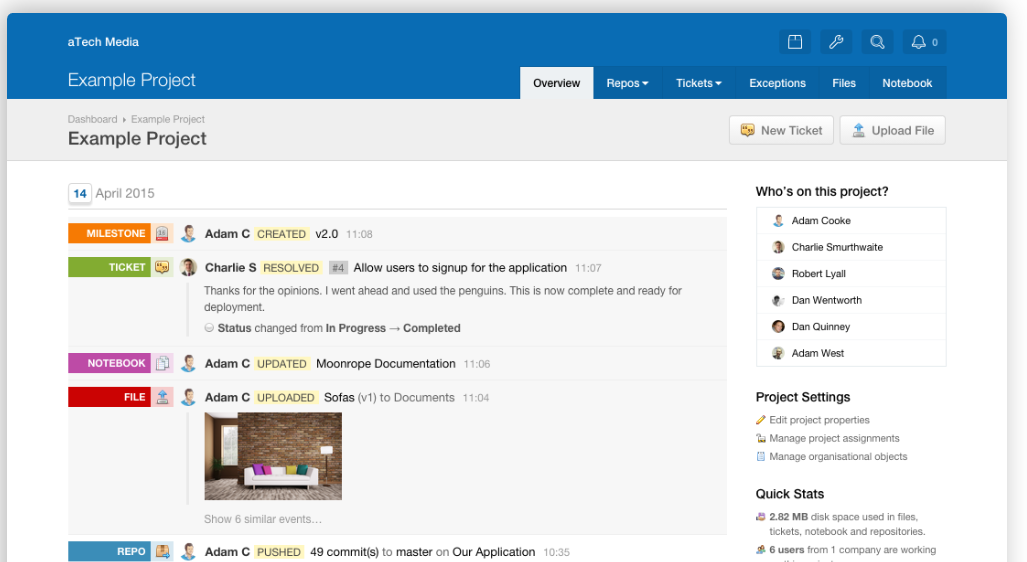Click the milestone calendar icon
Screen dimensions: 1027x562
(162, 233)
